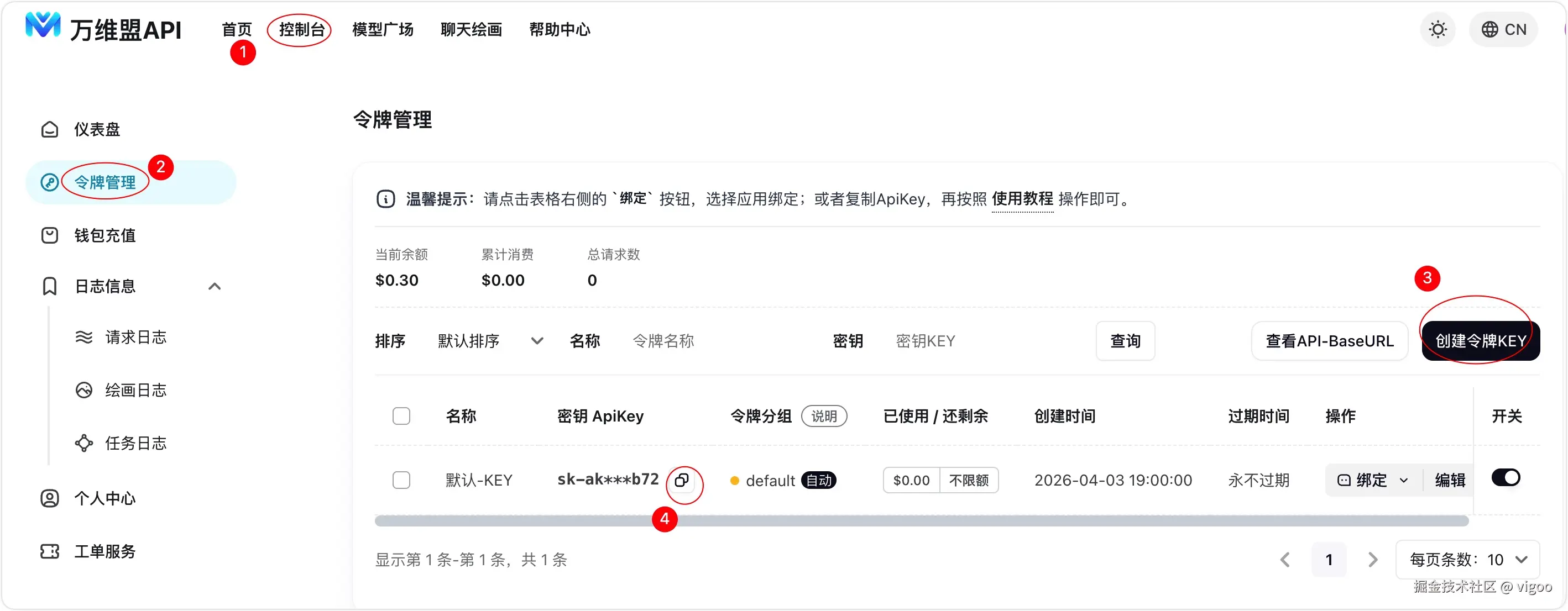
Task: Toggle light/dark theme sun icon
Action: 1438,30
